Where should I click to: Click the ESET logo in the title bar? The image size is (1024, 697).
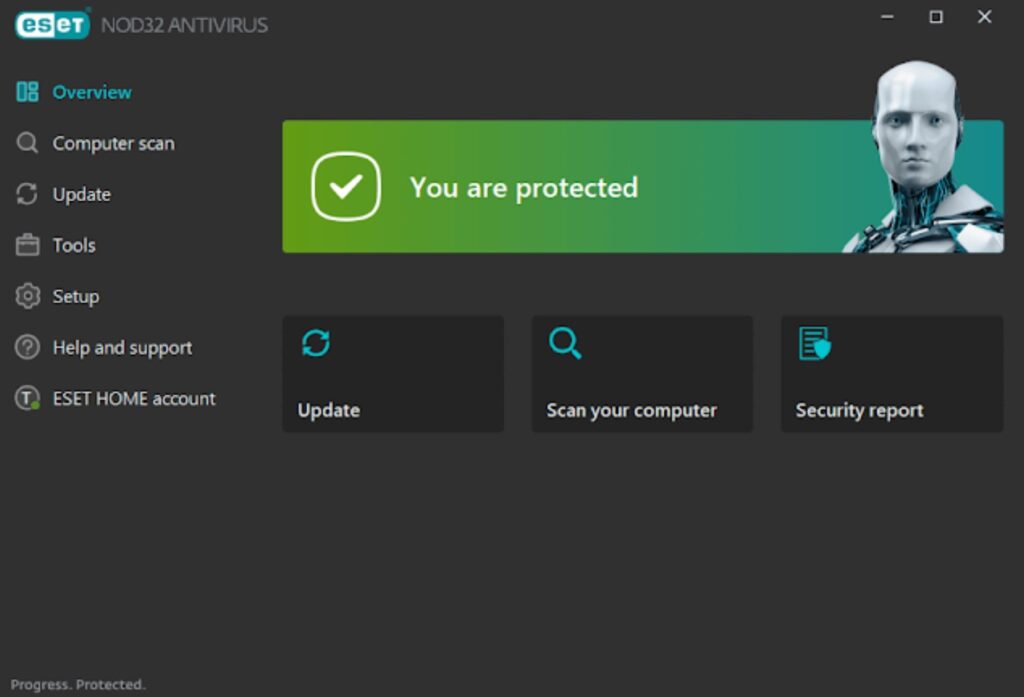51,24
